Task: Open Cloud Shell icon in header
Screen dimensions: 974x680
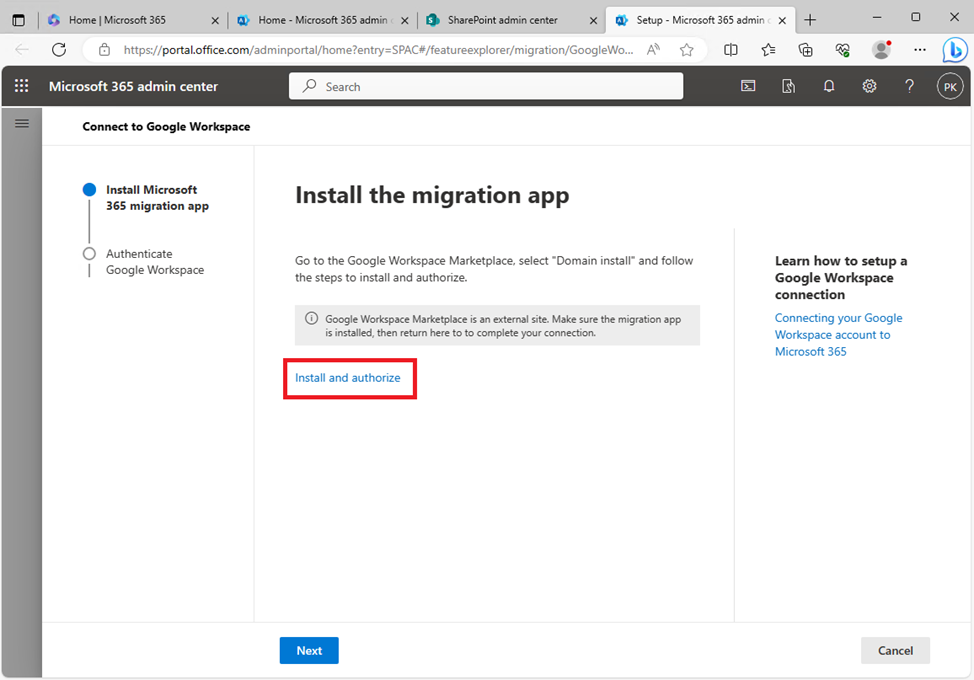Action: tap(748, 86)
